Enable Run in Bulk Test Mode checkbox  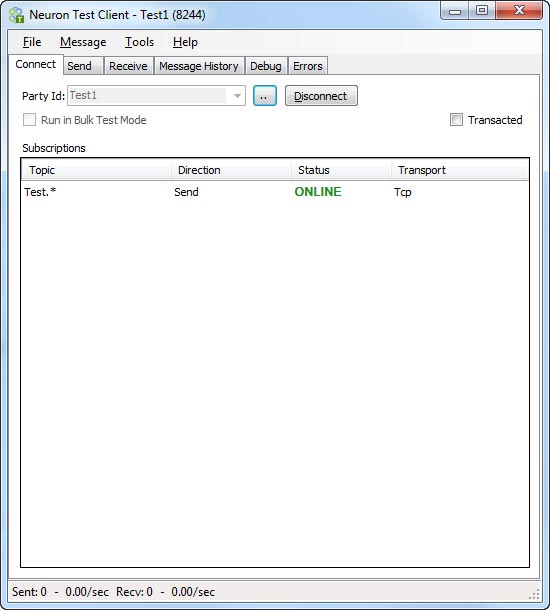tap(30, 120)
